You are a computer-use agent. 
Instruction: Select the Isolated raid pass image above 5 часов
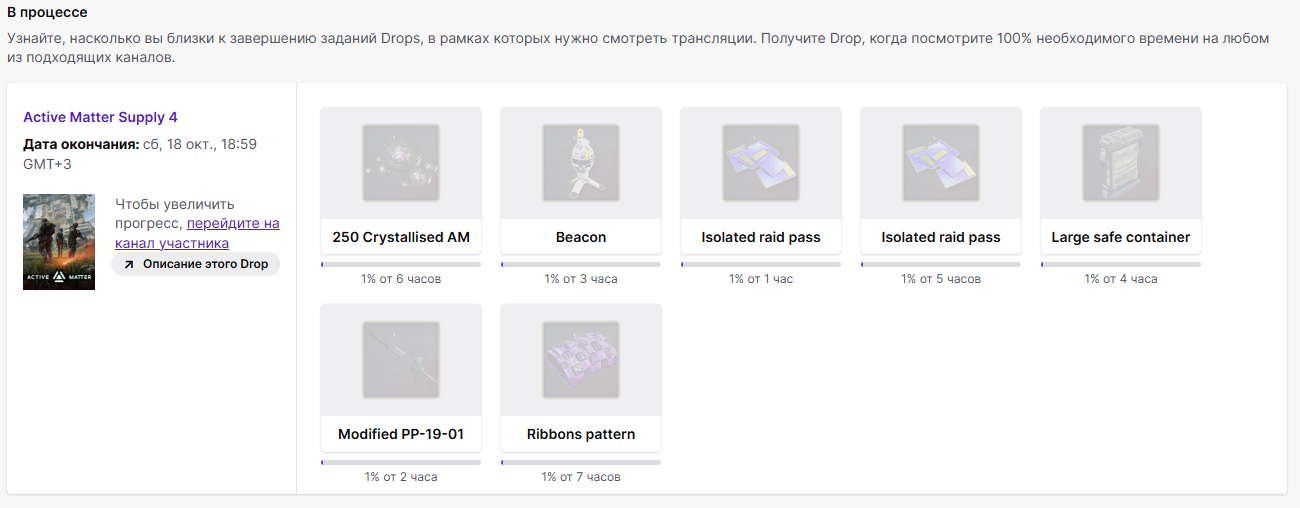pos(941,163)
